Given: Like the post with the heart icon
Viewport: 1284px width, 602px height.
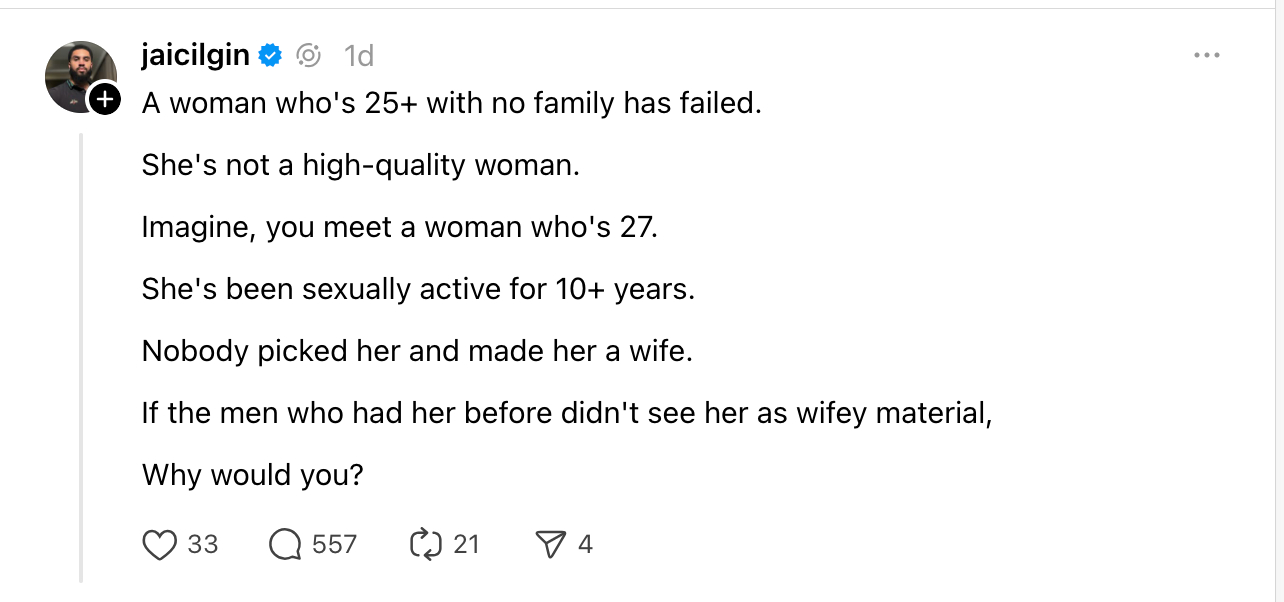Looking at the screenshot, I should click(x=160, y=545).
